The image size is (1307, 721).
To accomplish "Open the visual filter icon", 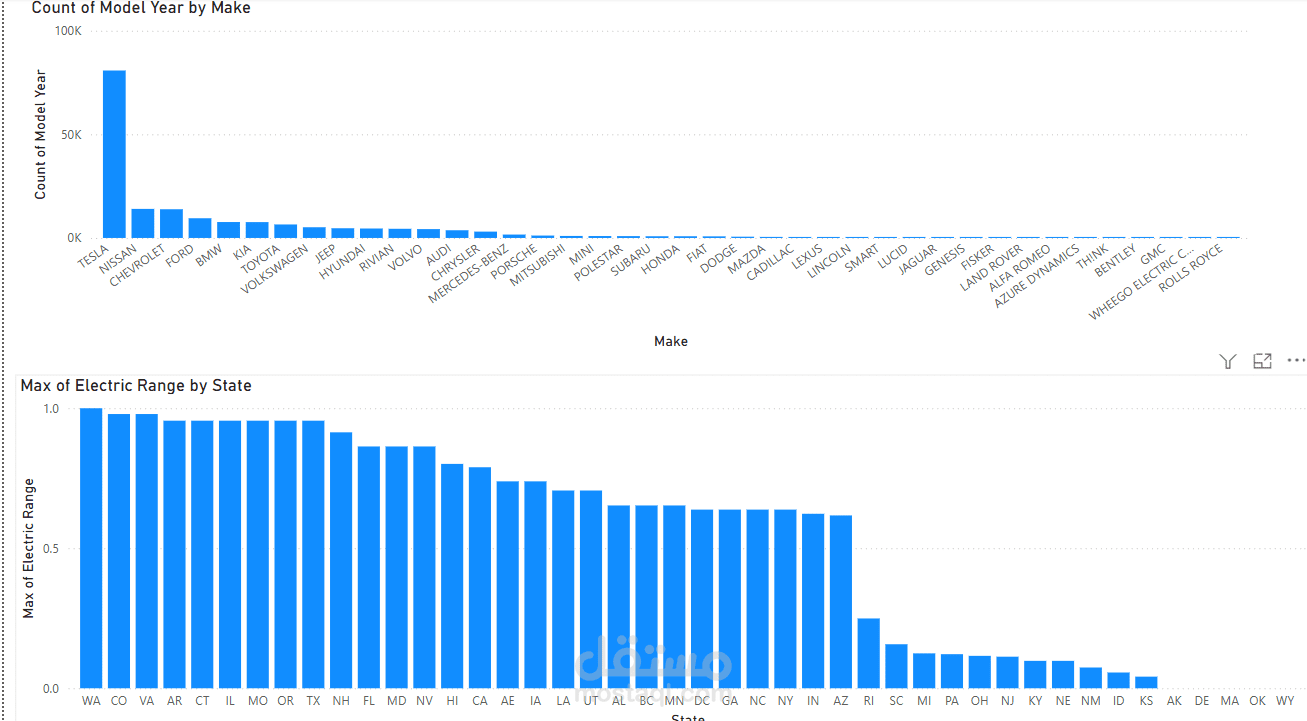I will coord(1228,361).
